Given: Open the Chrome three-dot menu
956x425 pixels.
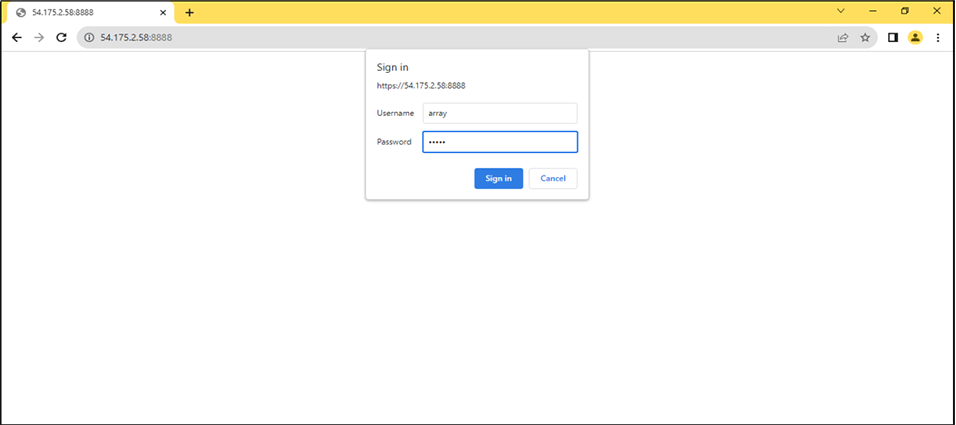Looking at the screenshot, I should click(x=938, y=37).
